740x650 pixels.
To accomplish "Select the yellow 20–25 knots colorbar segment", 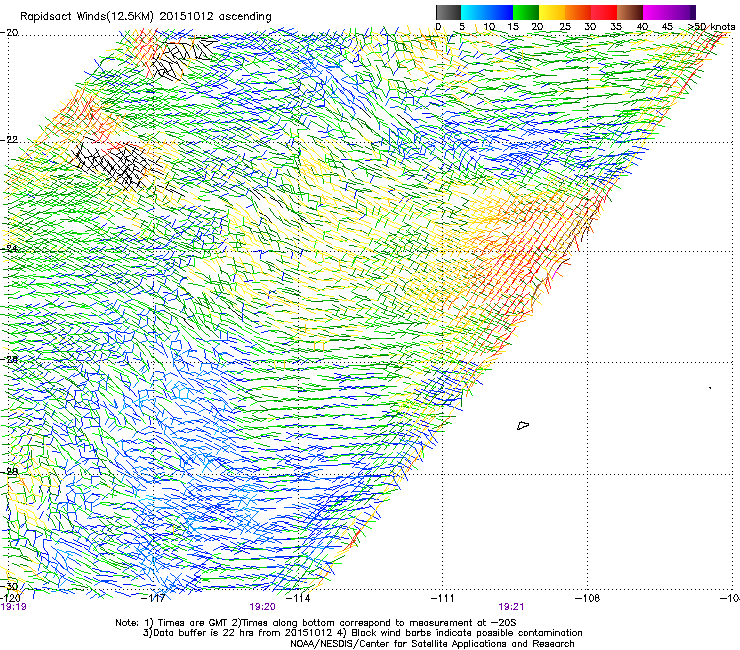I will (x=552, y=12).
